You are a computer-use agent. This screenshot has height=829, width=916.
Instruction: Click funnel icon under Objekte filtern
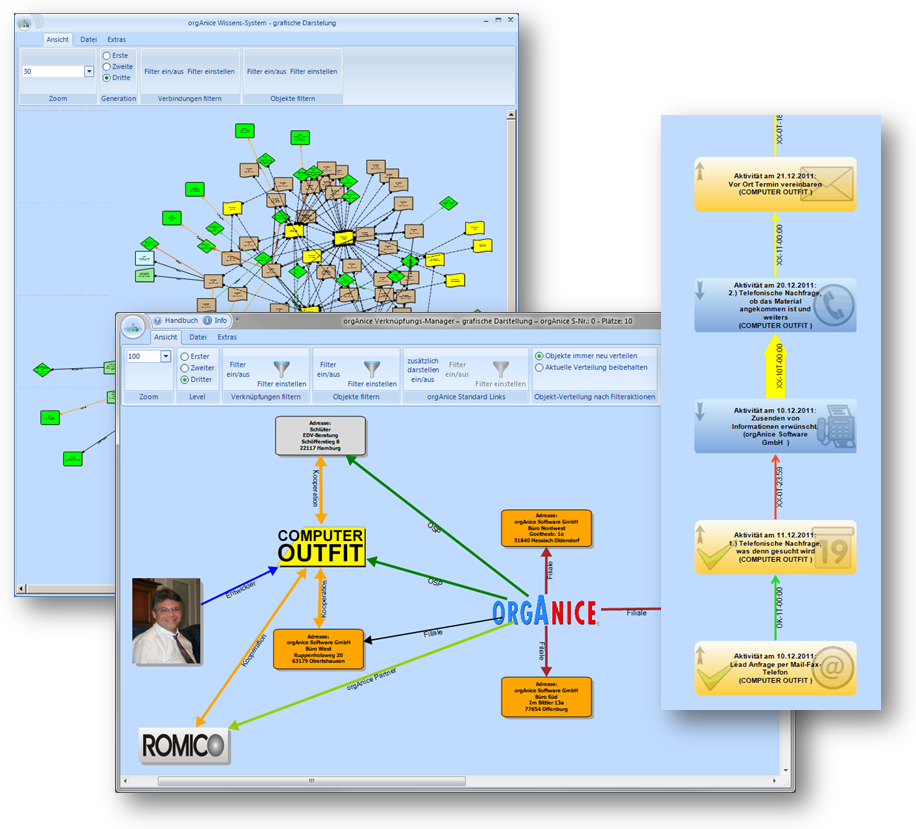pos(372,369)
